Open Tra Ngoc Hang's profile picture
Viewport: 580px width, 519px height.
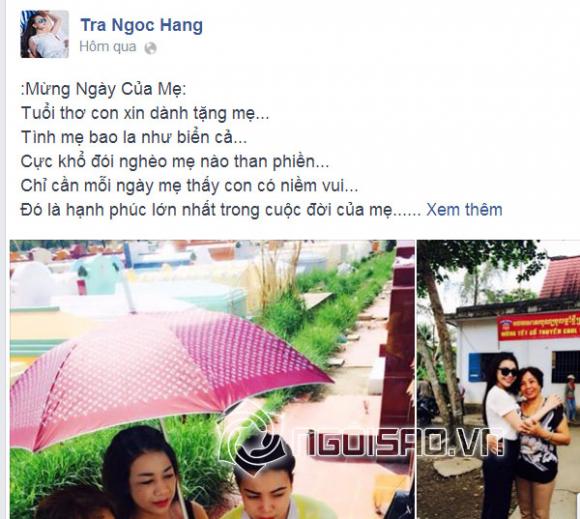click(44, 34)
